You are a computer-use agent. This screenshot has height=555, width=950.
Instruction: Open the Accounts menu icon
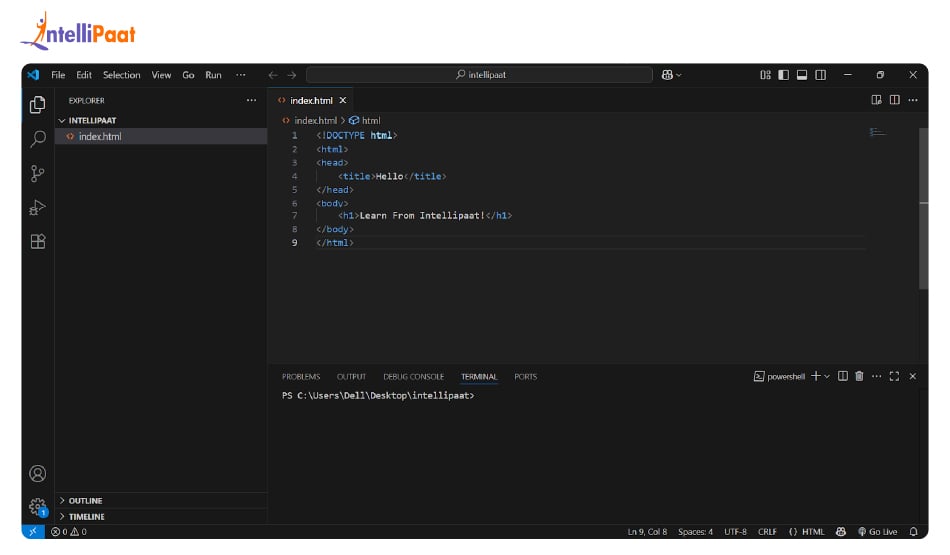point(38,473)
